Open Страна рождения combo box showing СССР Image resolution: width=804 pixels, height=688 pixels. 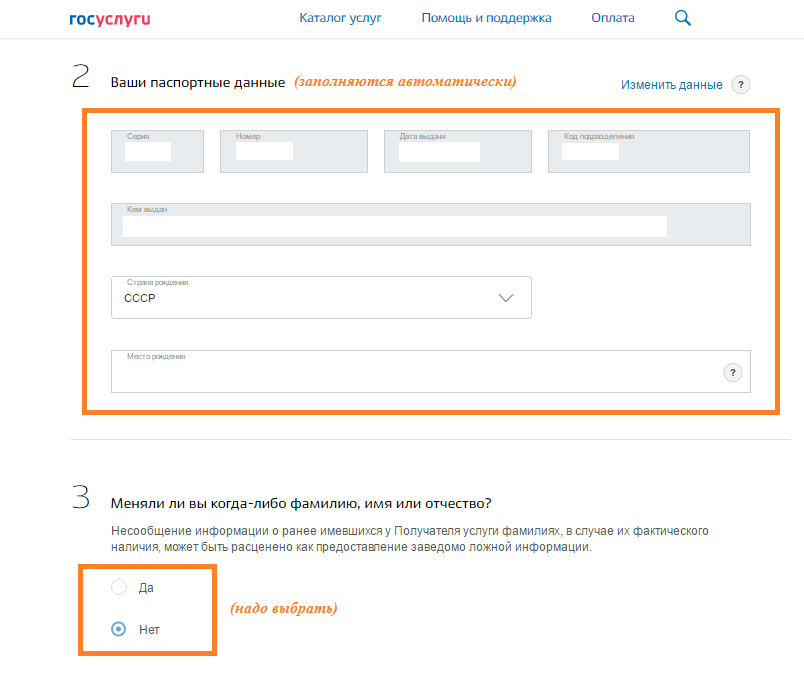[321, 297]
